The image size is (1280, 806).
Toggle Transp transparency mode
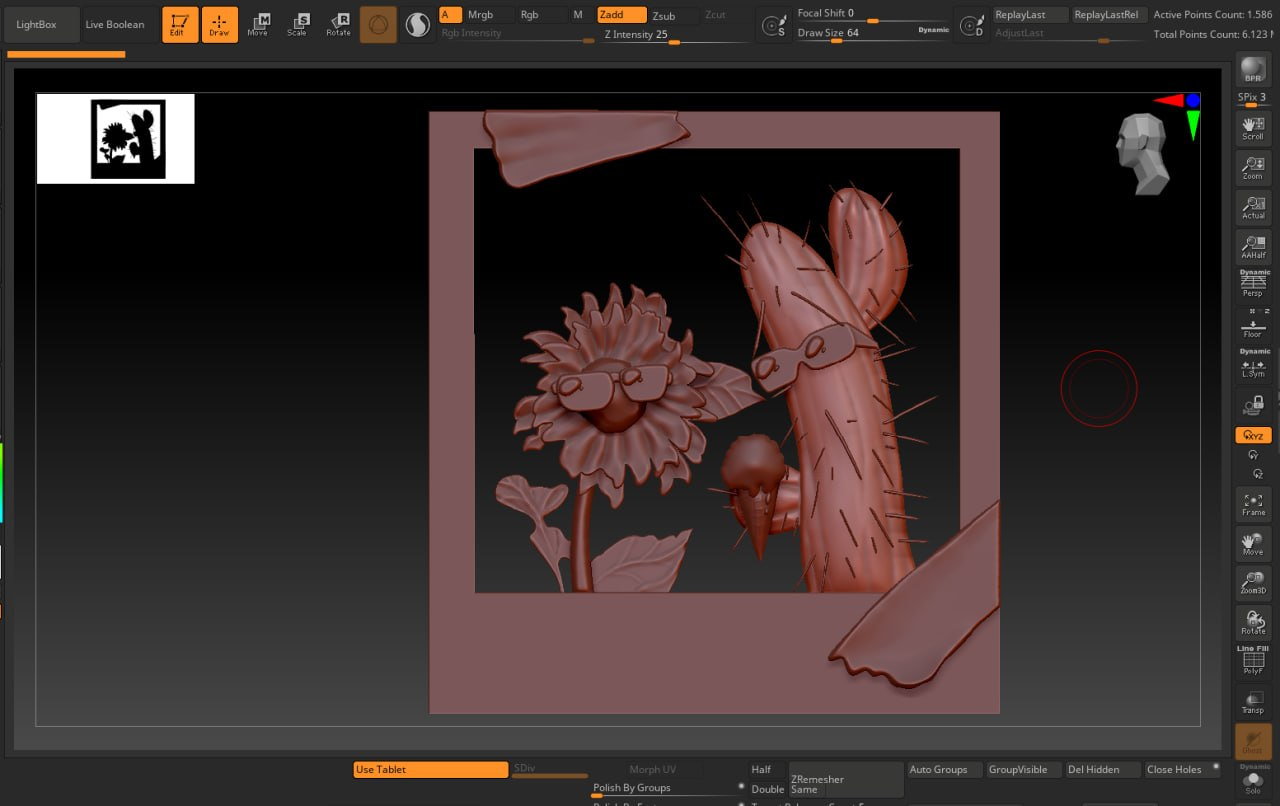click(1253, 702)
